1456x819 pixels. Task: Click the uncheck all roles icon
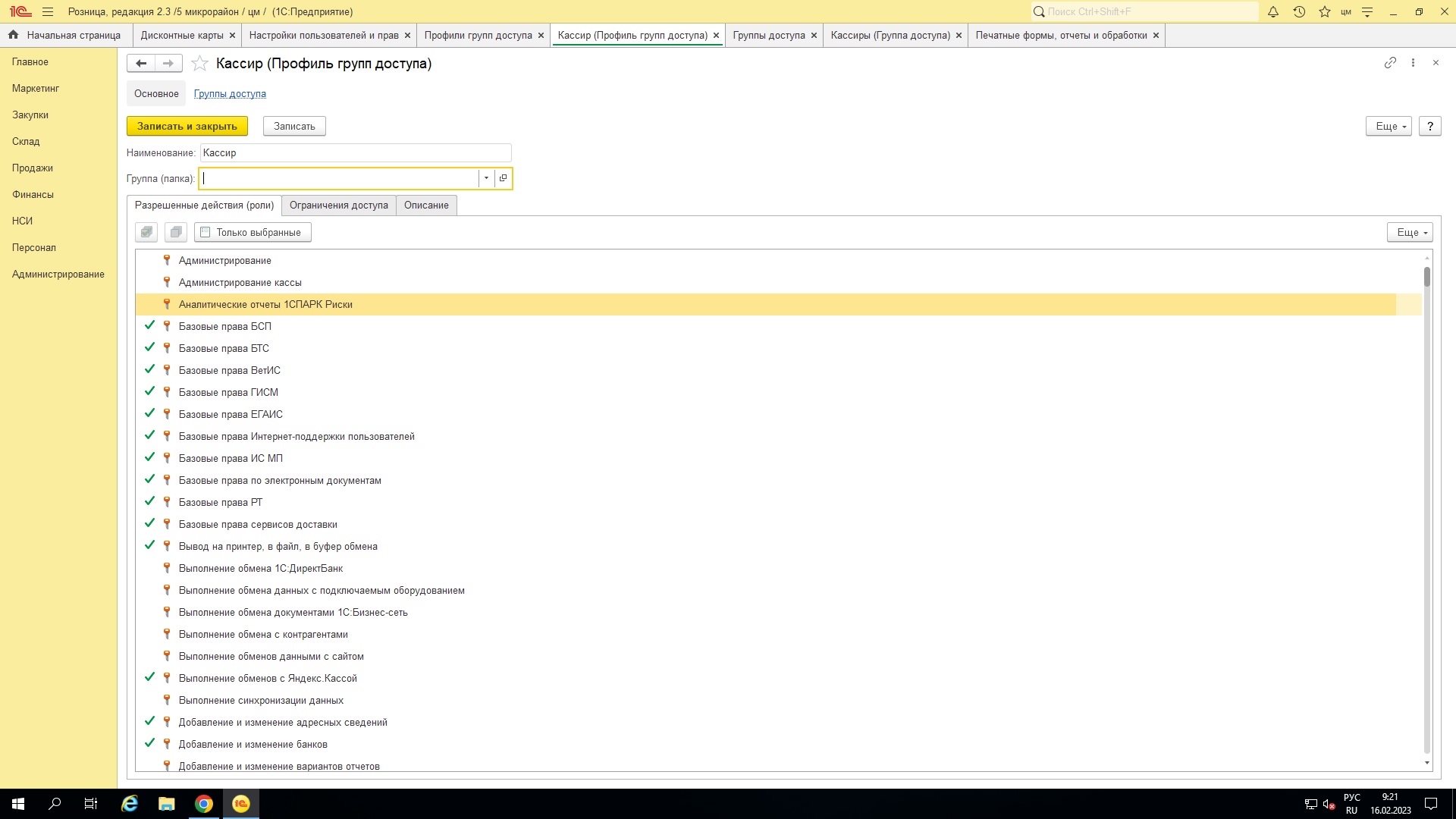pos(176,232)
